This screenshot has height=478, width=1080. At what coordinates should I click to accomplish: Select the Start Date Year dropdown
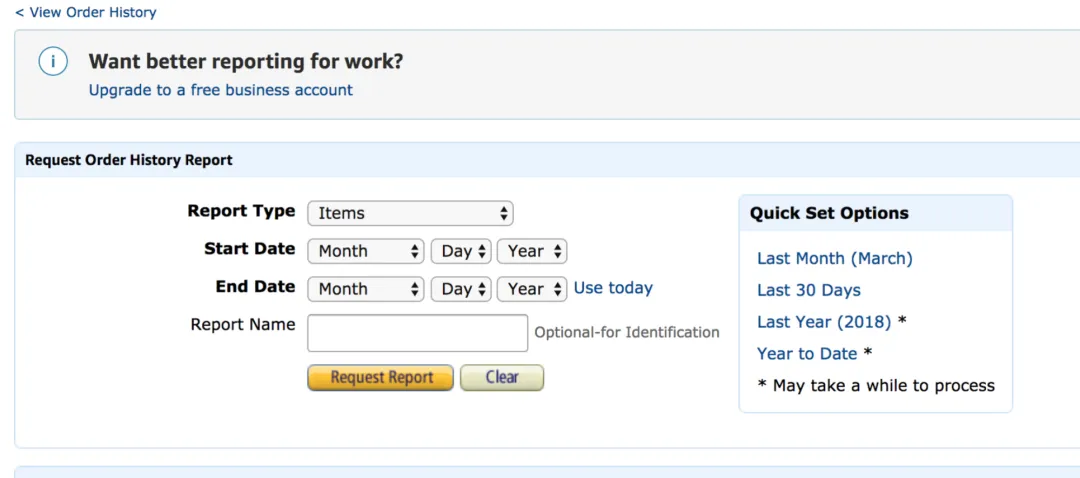tap(532, 251)
